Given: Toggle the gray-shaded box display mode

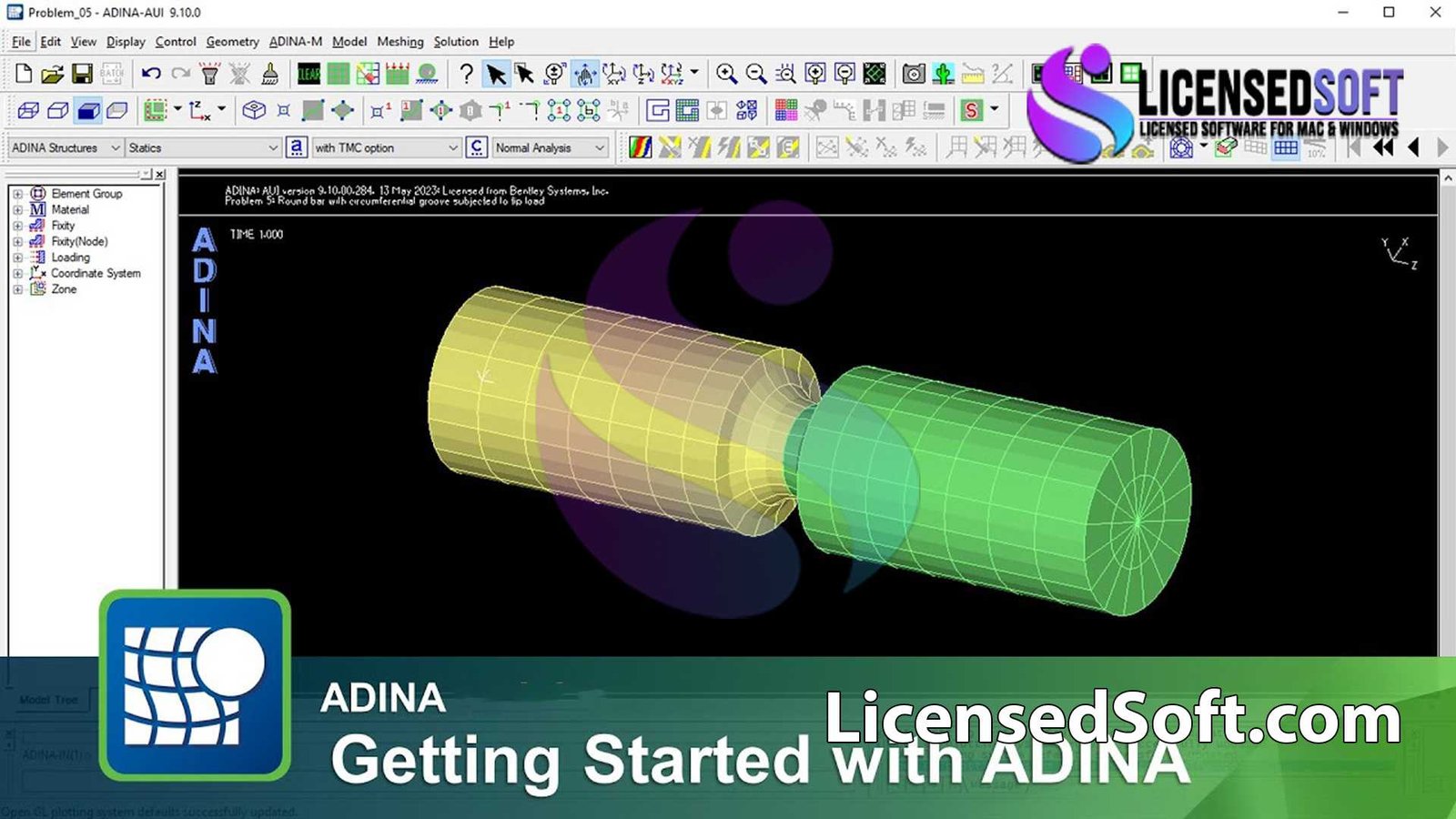Looking at the screenshot, I should [x=116, y=110].
